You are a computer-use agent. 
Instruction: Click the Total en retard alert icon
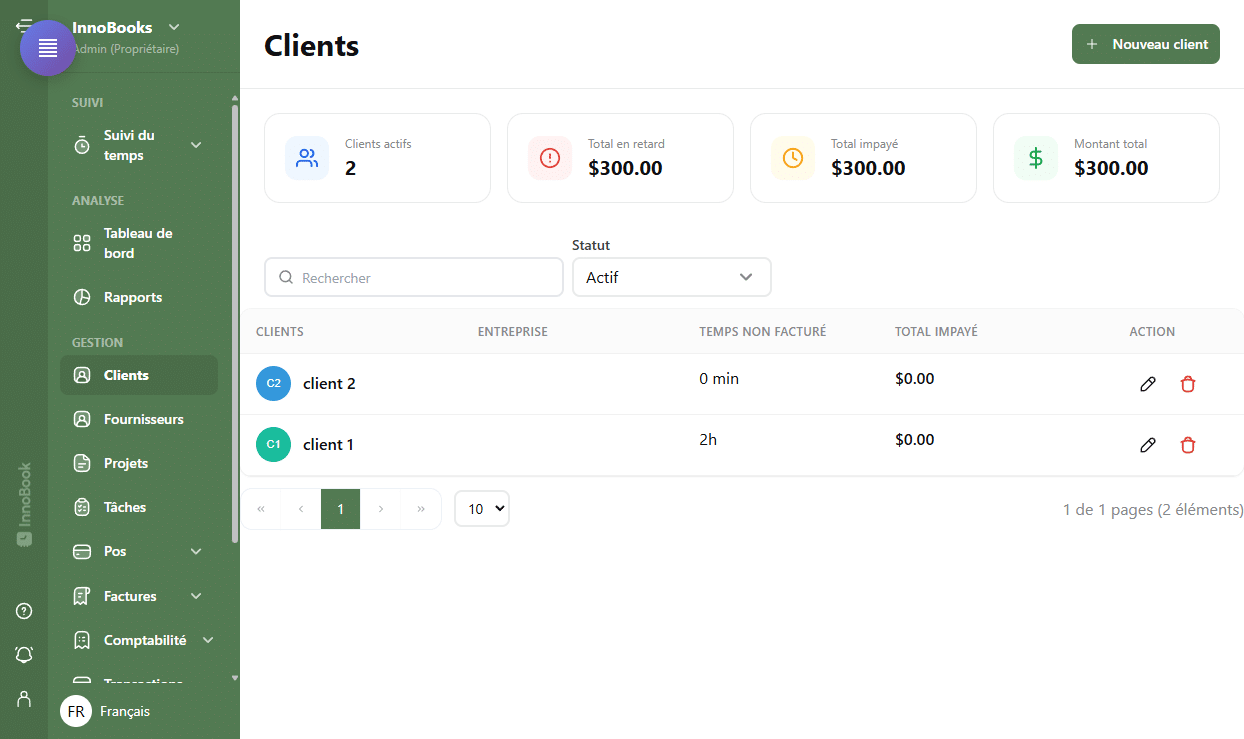[550, 158]
